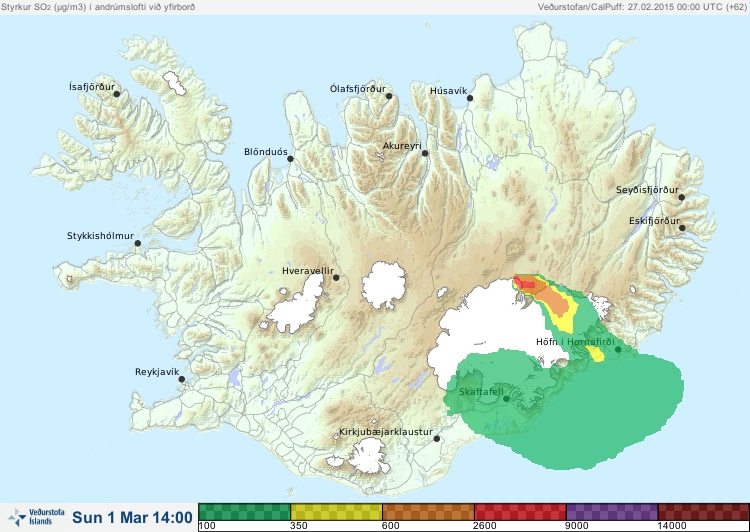Click the 'Skaftafell' label text
This screenshot has width=750, height=532.
coord(481,392)
